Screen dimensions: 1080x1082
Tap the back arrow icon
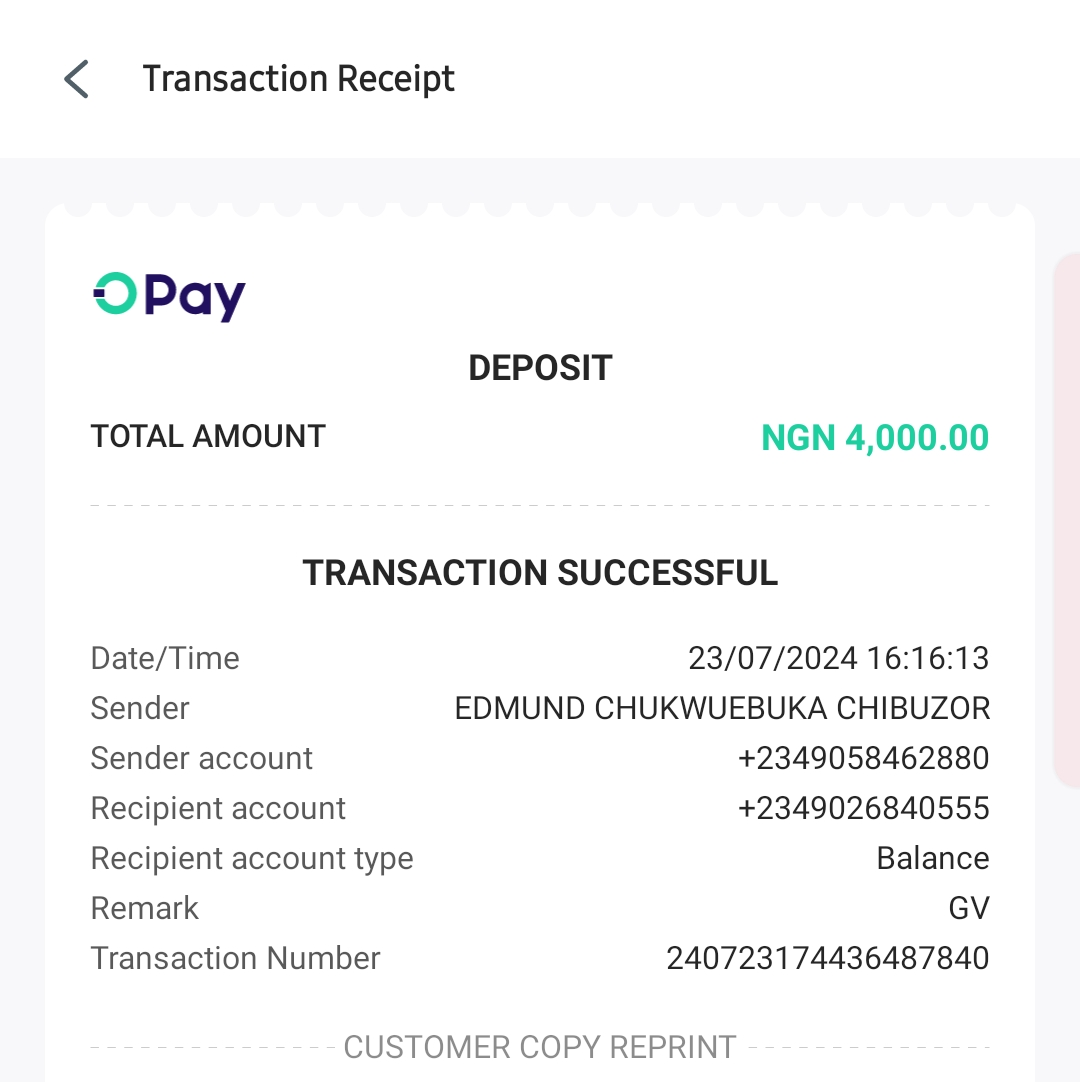point(76,79)
